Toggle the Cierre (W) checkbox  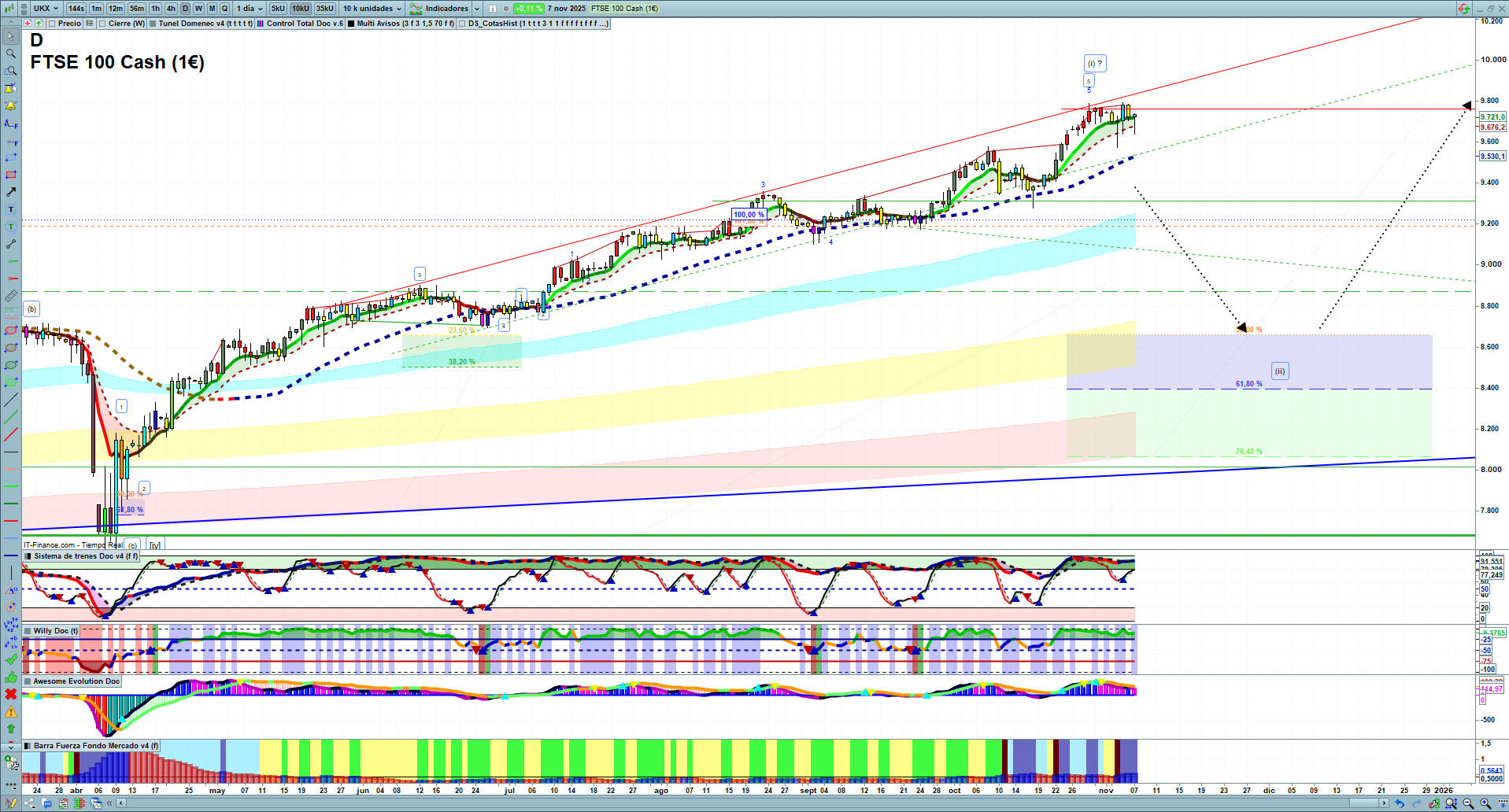pos(102,24)
